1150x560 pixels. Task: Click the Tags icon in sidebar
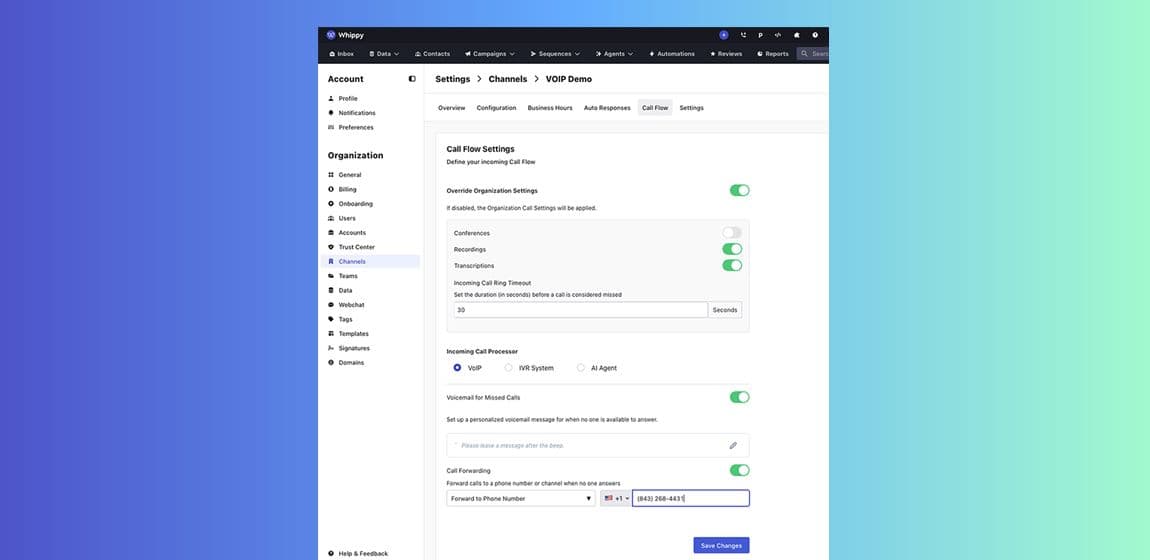point(331,320)
